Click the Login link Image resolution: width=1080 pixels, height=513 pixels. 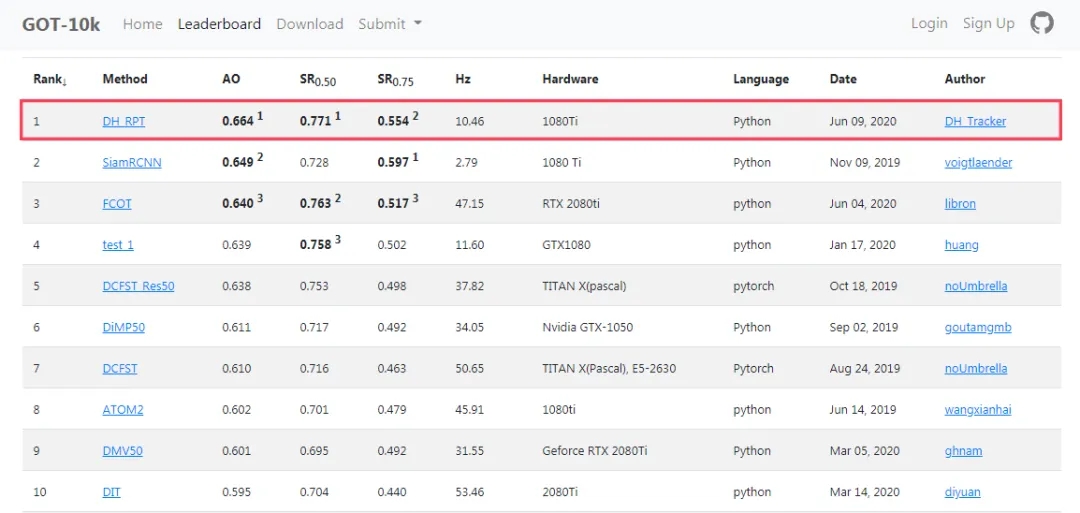pyautogui.click(x=929, y=23)
